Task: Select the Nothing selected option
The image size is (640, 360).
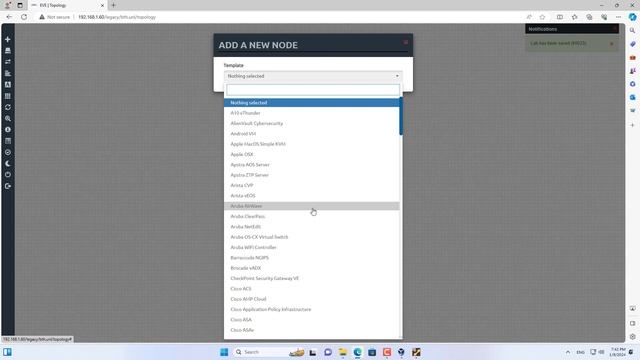Action: (x=311, y=102)
